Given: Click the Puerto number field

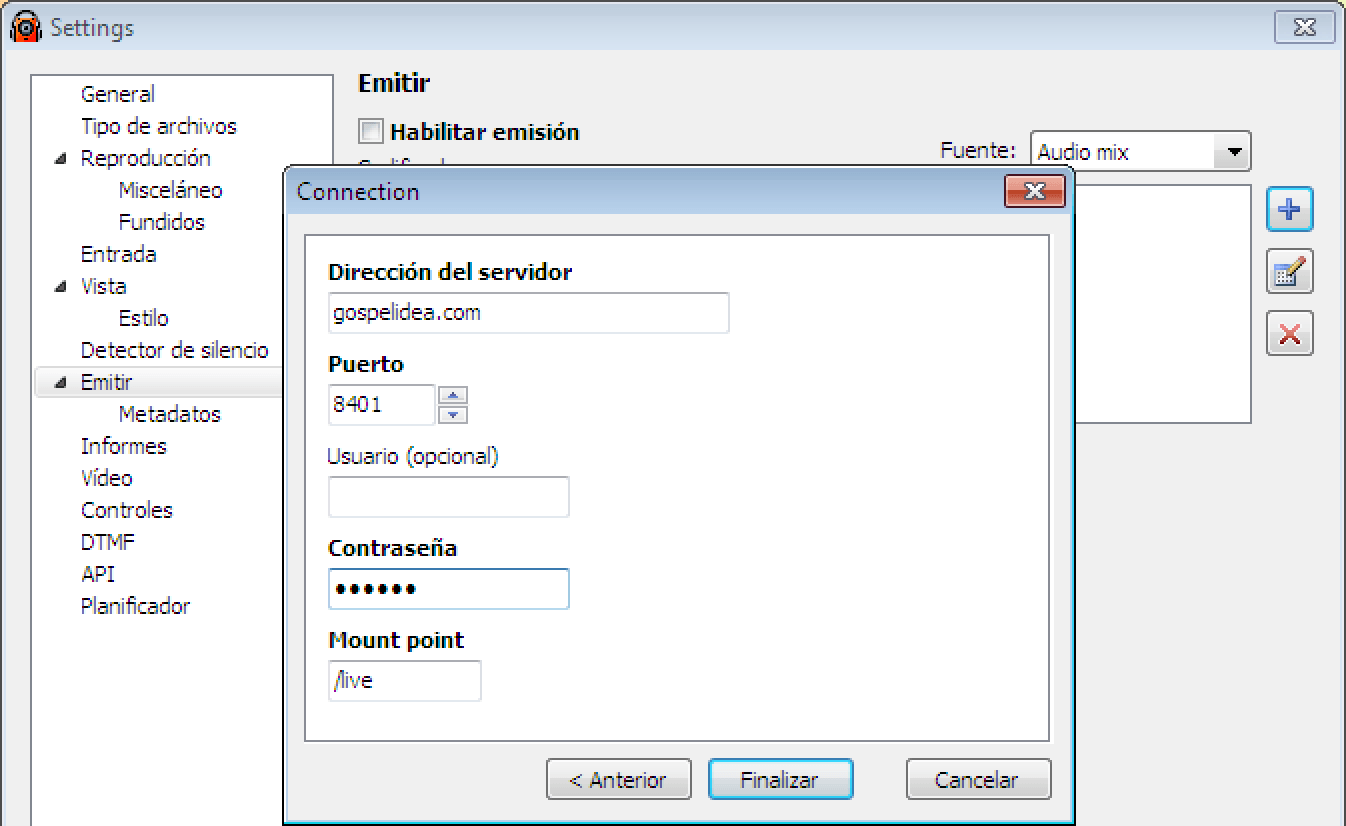Looking at the screenshot, I should click(381, 405).
